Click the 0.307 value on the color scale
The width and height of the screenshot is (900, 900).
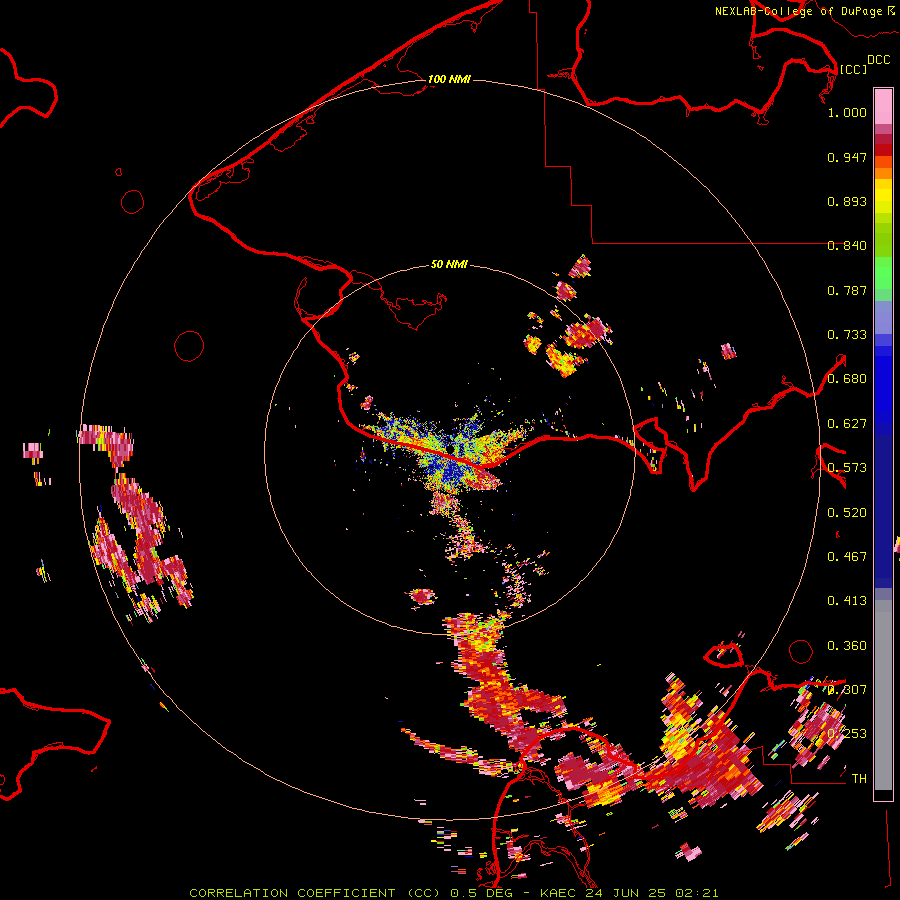click(847, 690)
